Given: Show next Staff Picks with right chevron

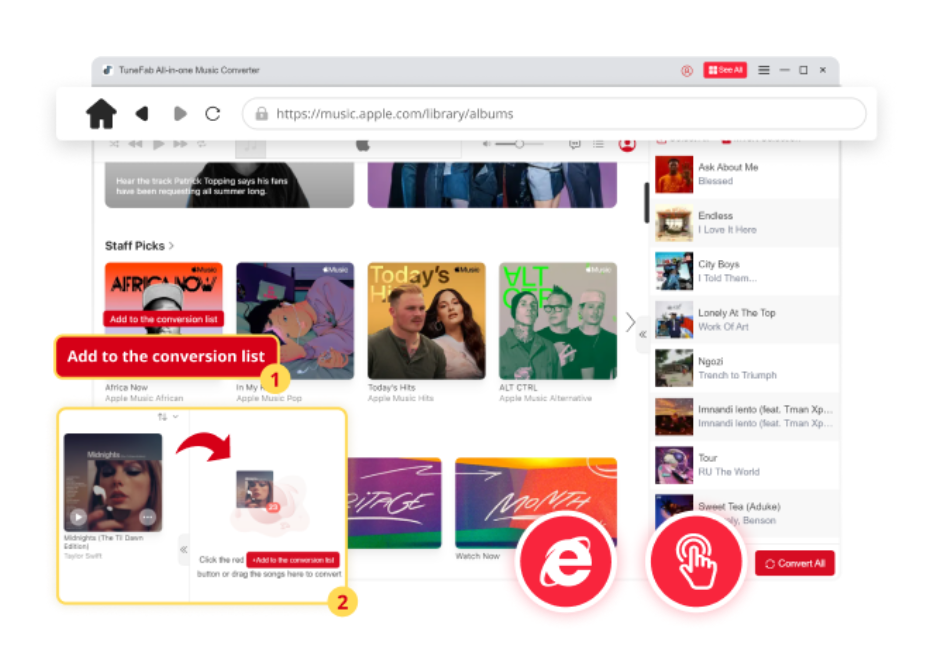Looking at the screenshot, I should [630, 322].
